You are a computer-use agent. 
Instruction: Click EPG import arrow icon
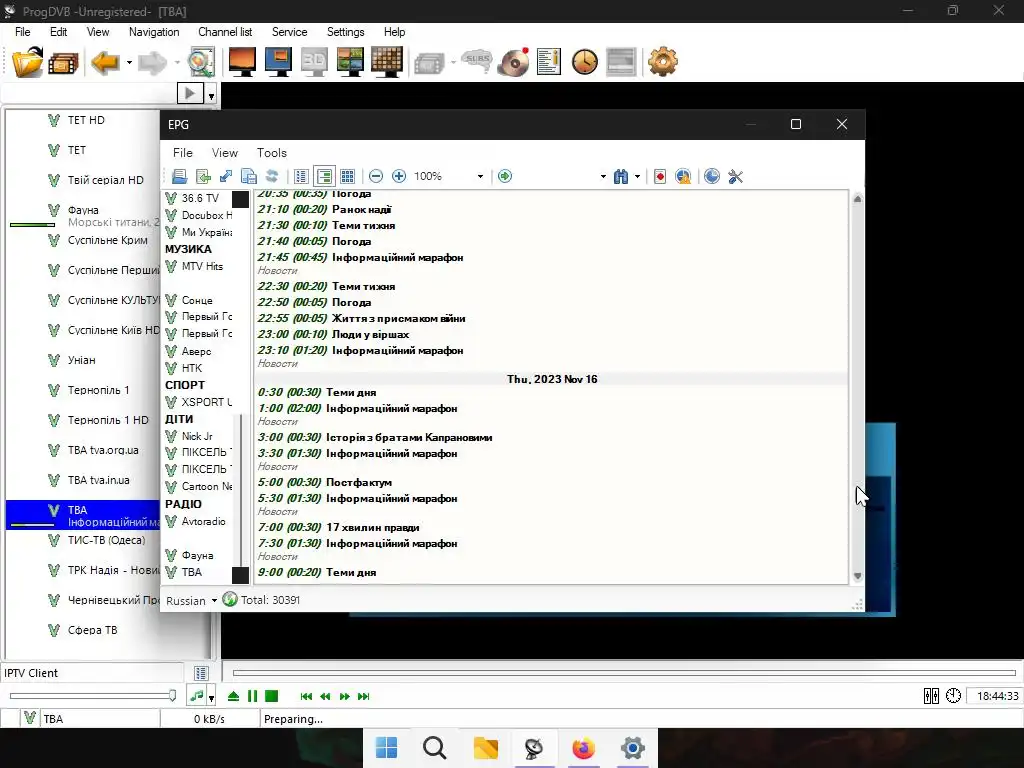[x=203, y=176]
